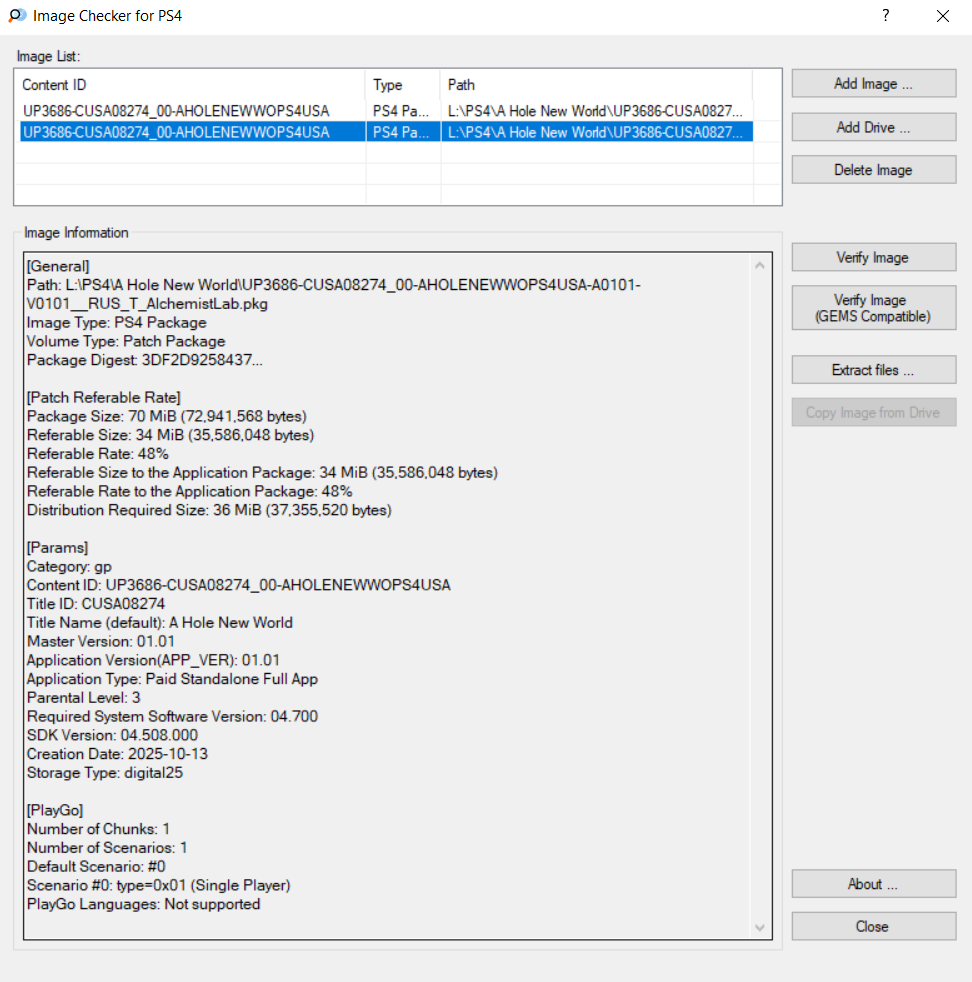Click the Type column header
Image resolution: width=972 pixels, height=982 pixels.
tap(402, 85)
